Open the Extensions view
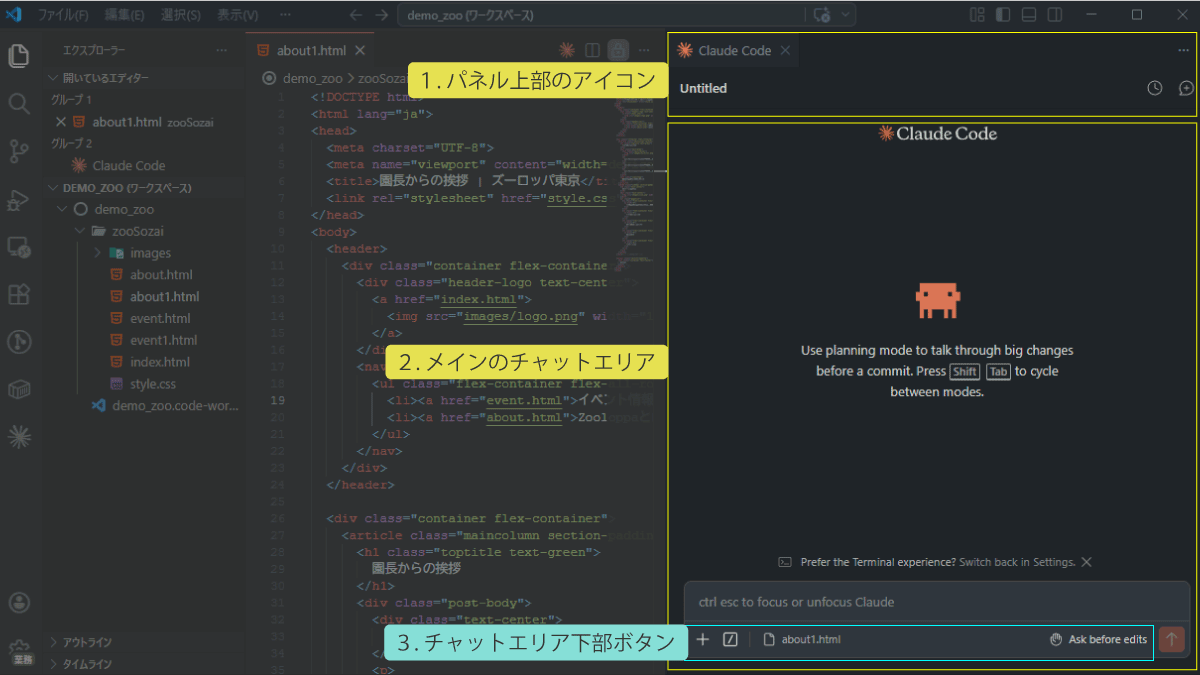The image size is (1200, 675). 18,295
